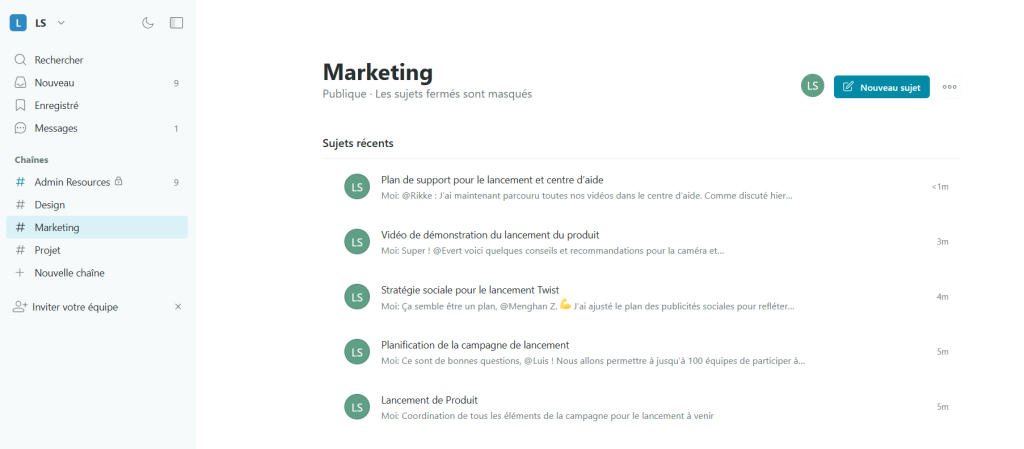The image size is (1024, 449).
Task: Click the LS member avatar in header
Action: pos(812,86)
